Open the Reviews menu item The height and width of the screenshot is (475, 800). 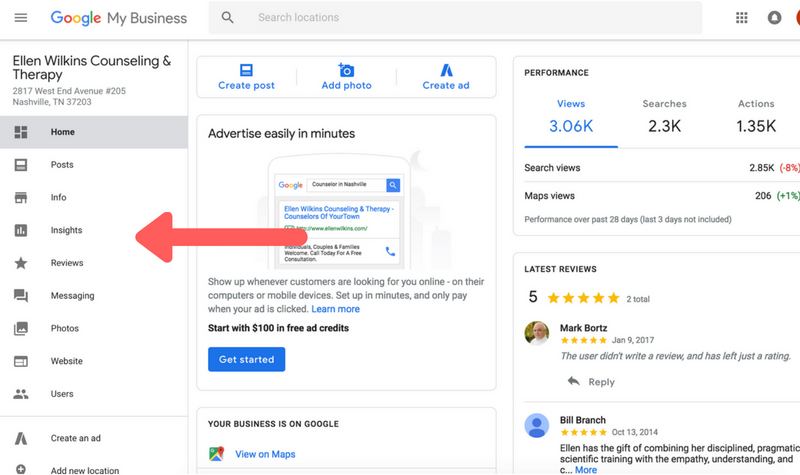coord(94,263)
